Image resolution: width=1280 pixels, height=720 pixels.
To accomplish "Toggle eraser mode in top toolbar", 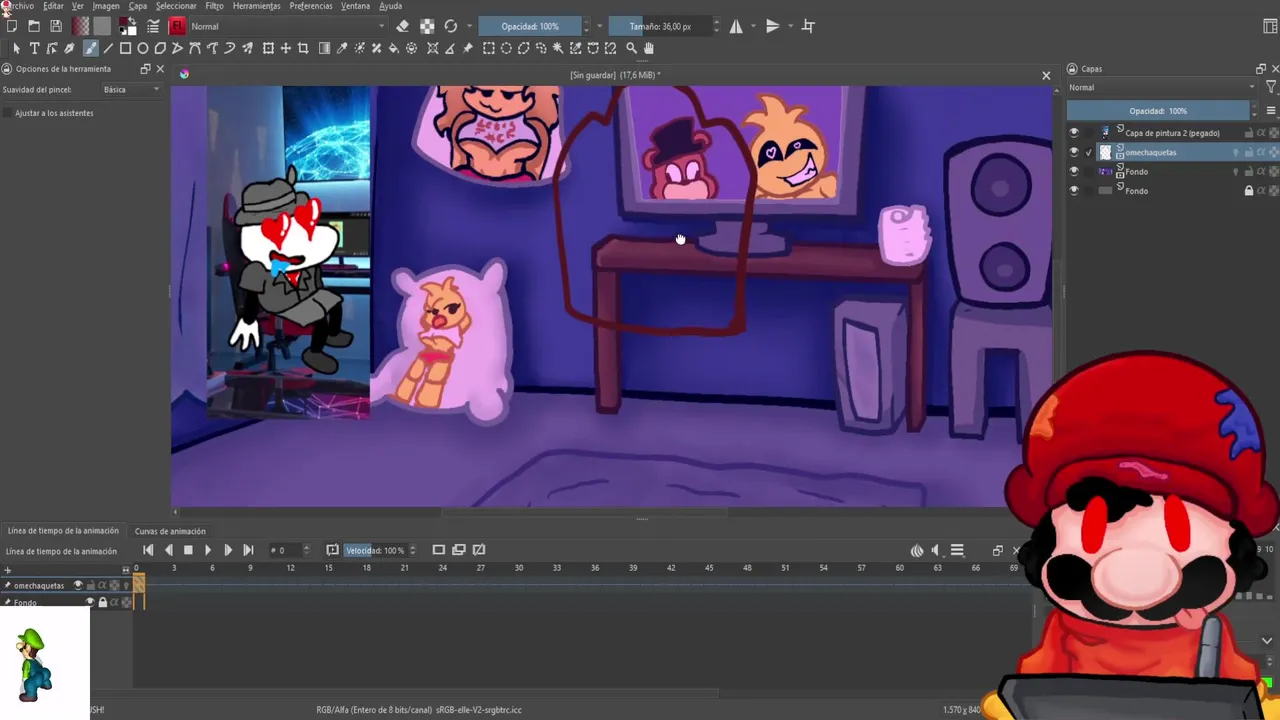I will tap(402, 26).
